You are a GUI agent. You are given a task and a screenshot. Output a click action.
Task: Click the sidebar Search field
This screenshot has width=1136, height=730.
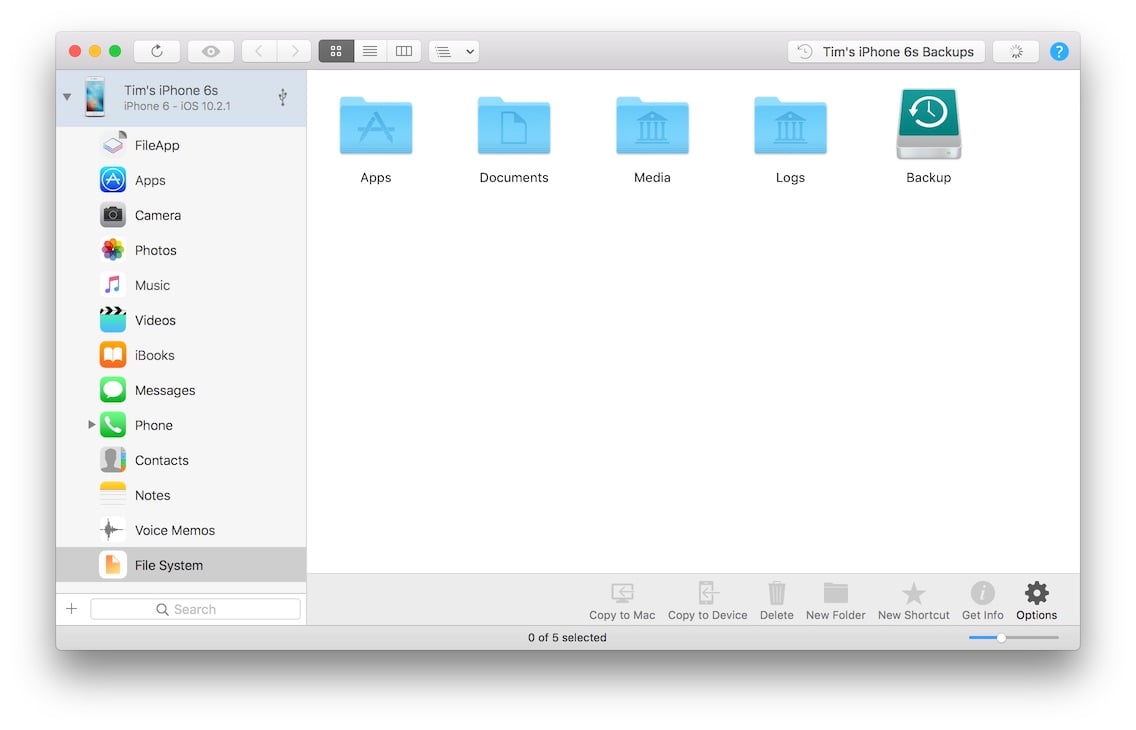[196, 609]
